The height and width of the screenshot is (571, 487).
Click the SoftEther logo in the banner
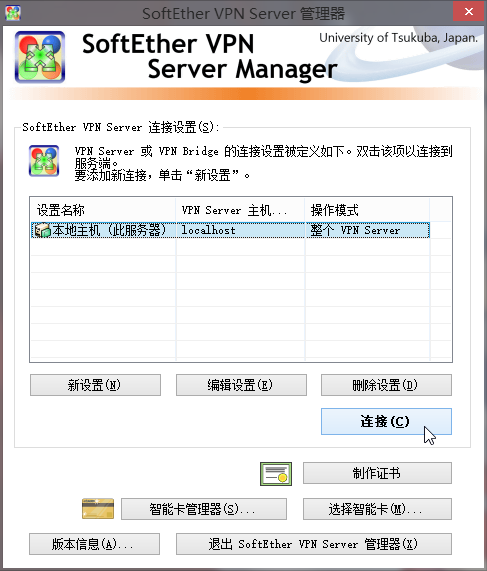[x=40, y=57]
